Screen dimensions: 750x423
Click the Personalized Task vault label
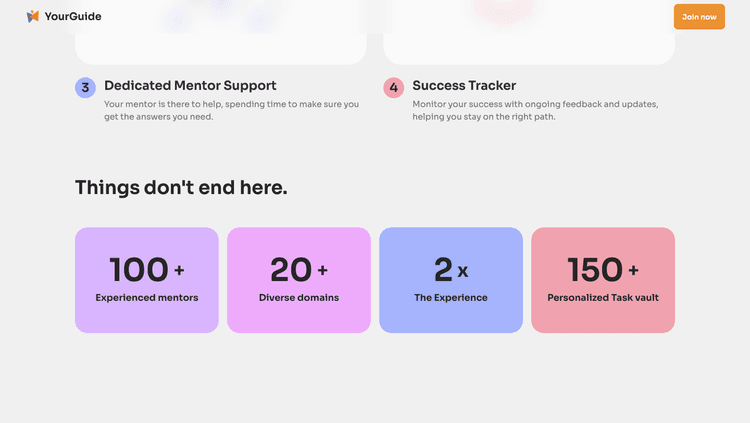[603, 298]
